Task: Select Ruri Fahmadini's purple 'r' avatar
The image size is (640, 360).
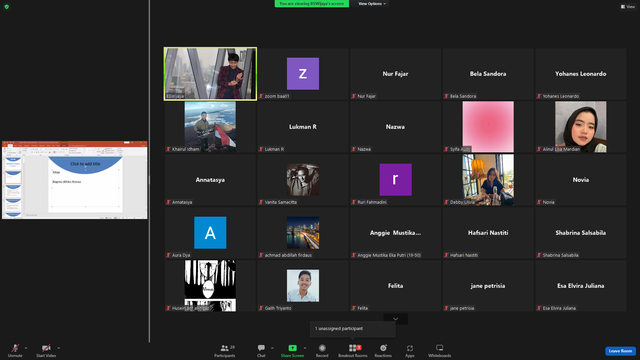Action: pos(396,180)
